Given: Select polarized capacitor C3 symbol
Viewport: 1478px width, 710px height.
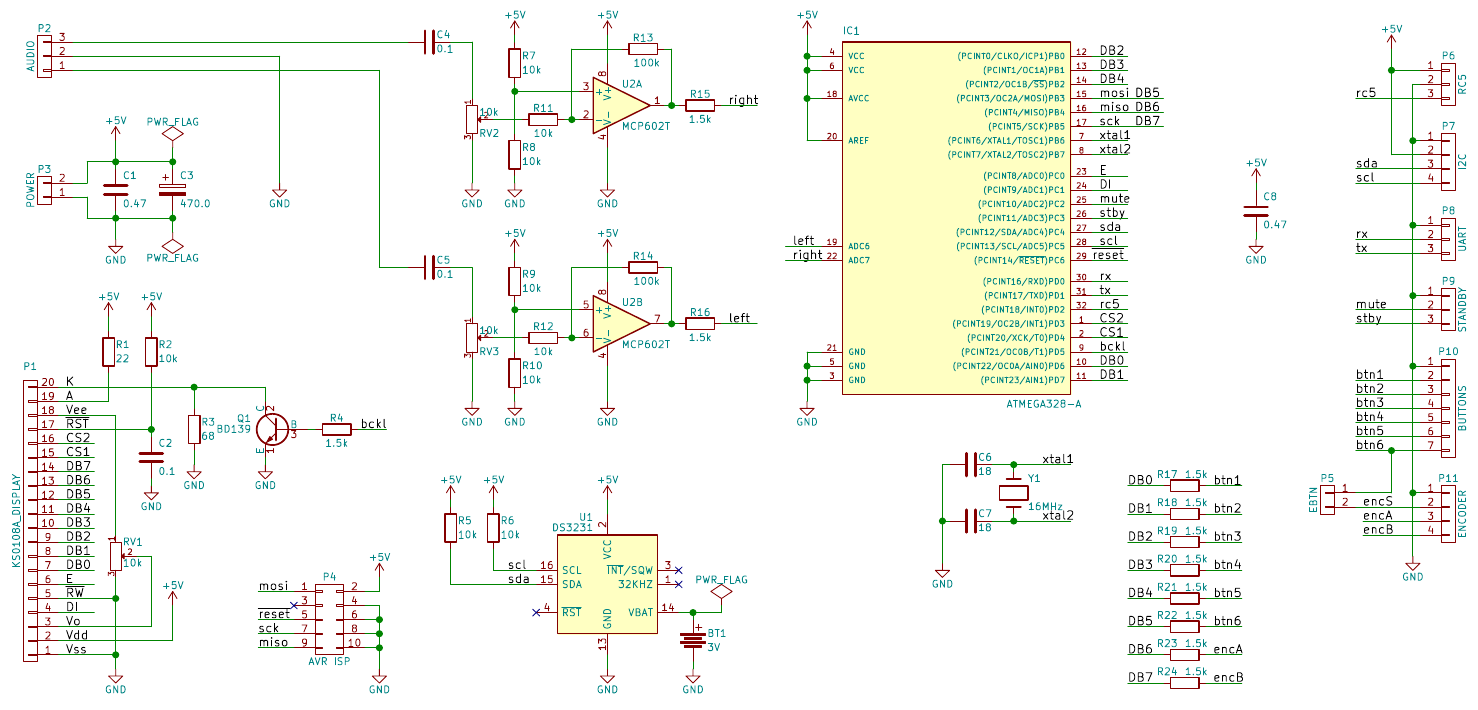Looking at the screenshot, I should click(172, 189).
